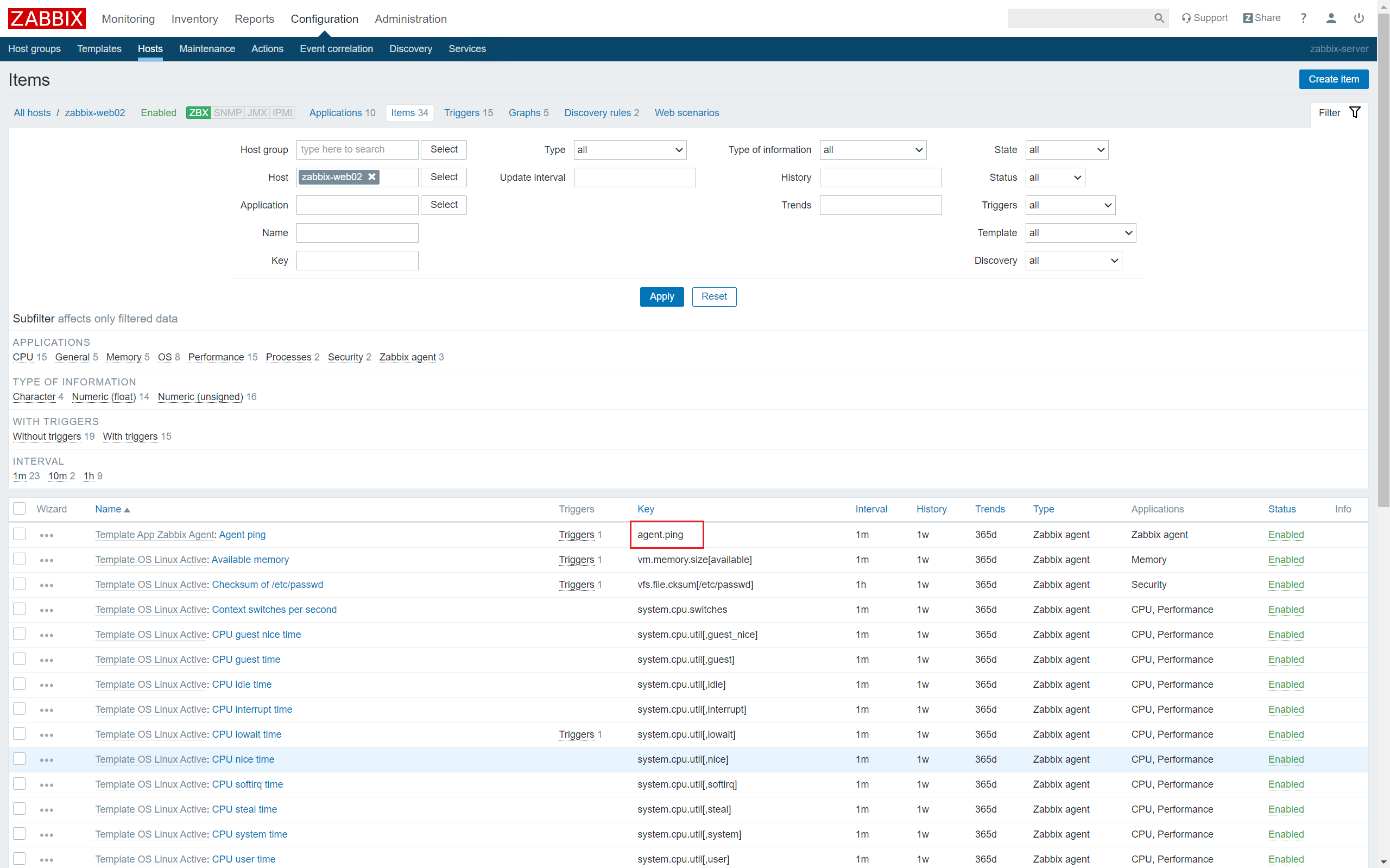1390x868 pixels.
Task: Toggle the Filter funnel tab
Action: pyautogui.click(x=1340, y=112)
